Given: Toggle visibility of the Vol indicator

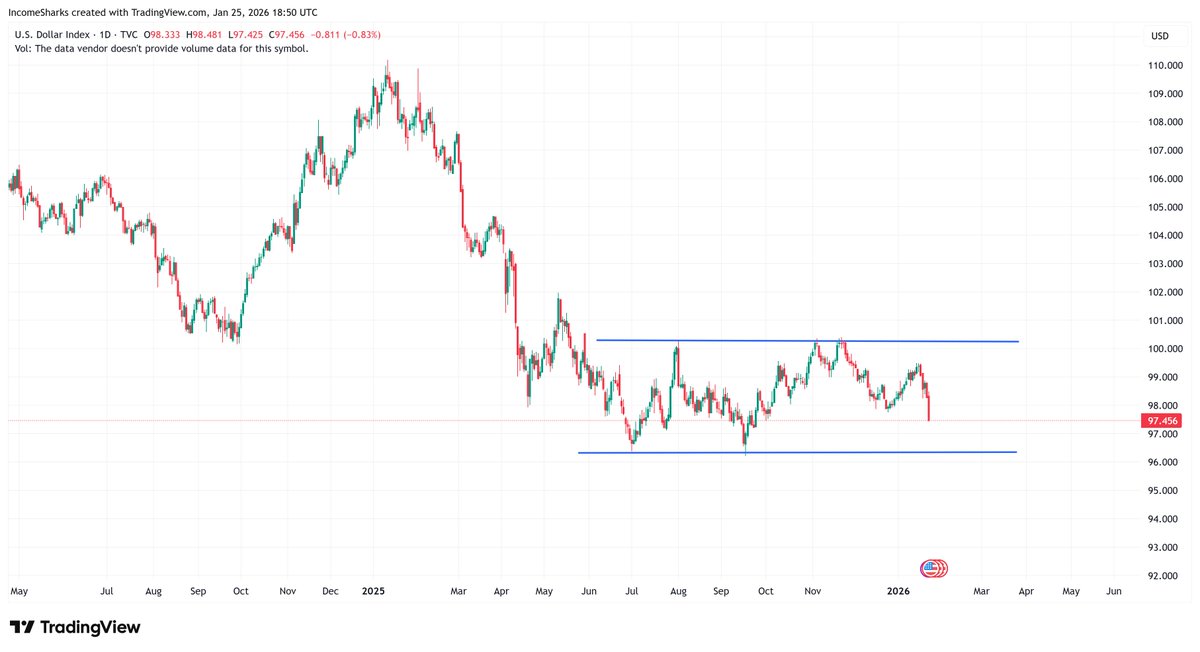Looking at the screenshot, I should [x=23, y=48].
